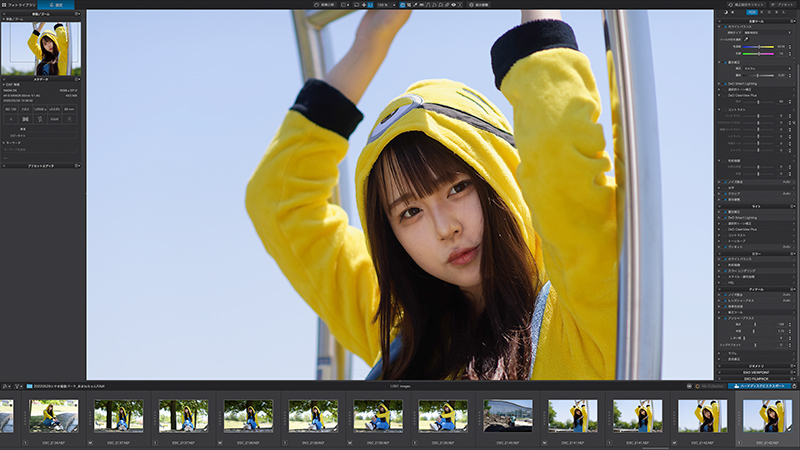Screen dimensions: 800x450
Task: Open the filmstrip filter funnel icon
Action: [x=18, y=386]
